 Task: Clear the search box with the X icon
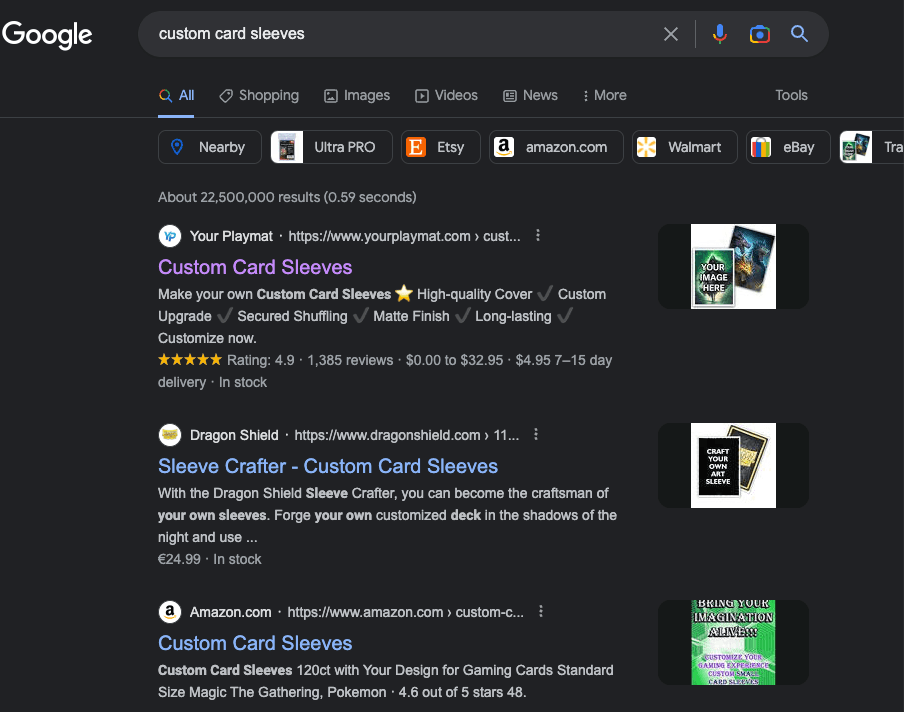point(671,34)
